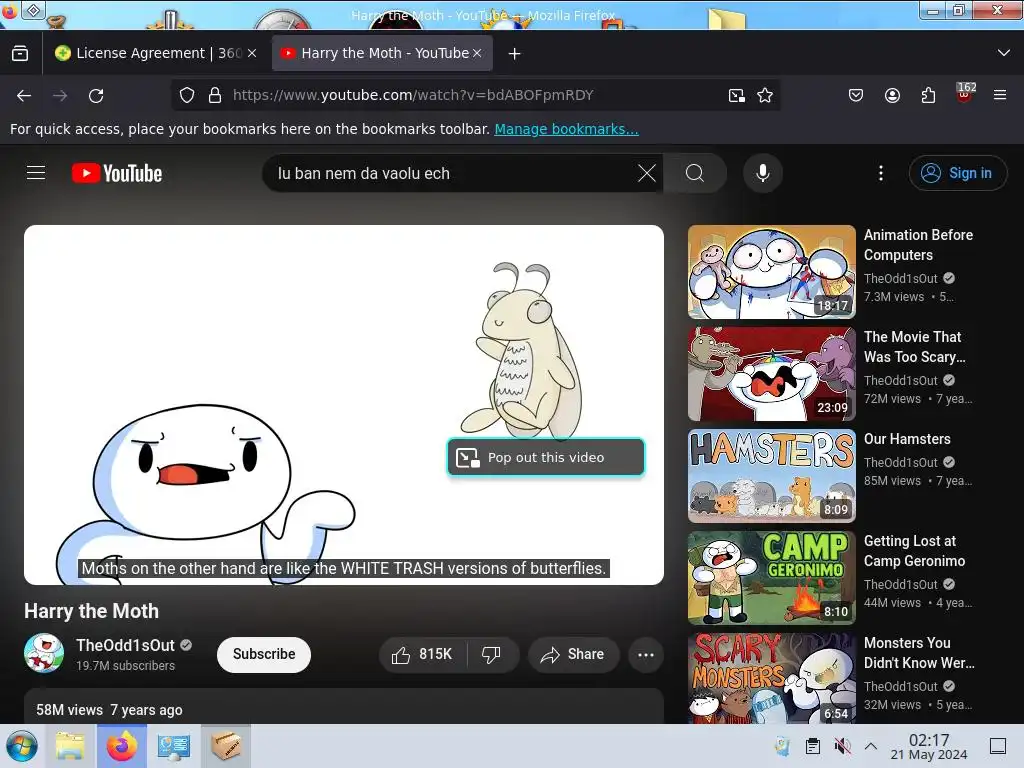Click Pop out this video button
Screen dimensions: 1024x768
pyautogui.click(x=546, y=458)
